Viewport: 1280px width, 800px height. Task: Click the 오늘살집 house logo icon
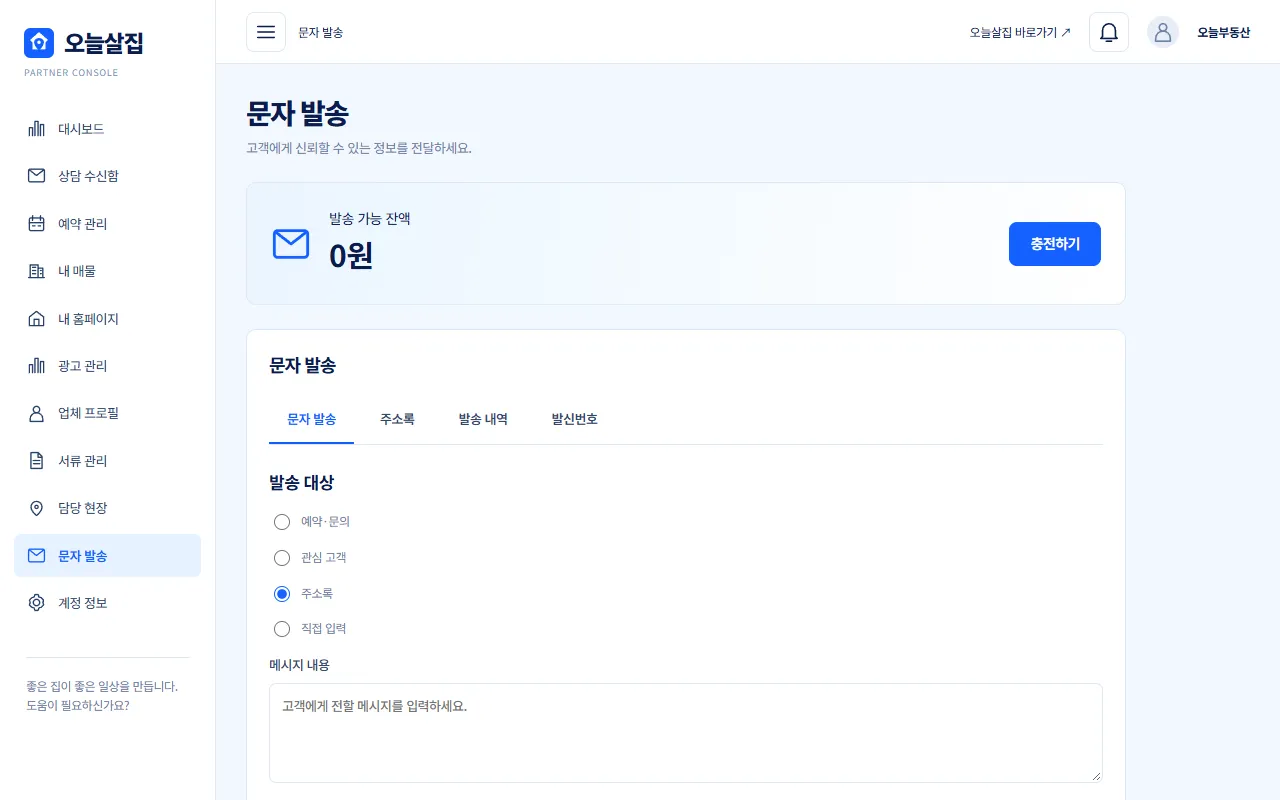pyautogui.click(x=39, y=43)
